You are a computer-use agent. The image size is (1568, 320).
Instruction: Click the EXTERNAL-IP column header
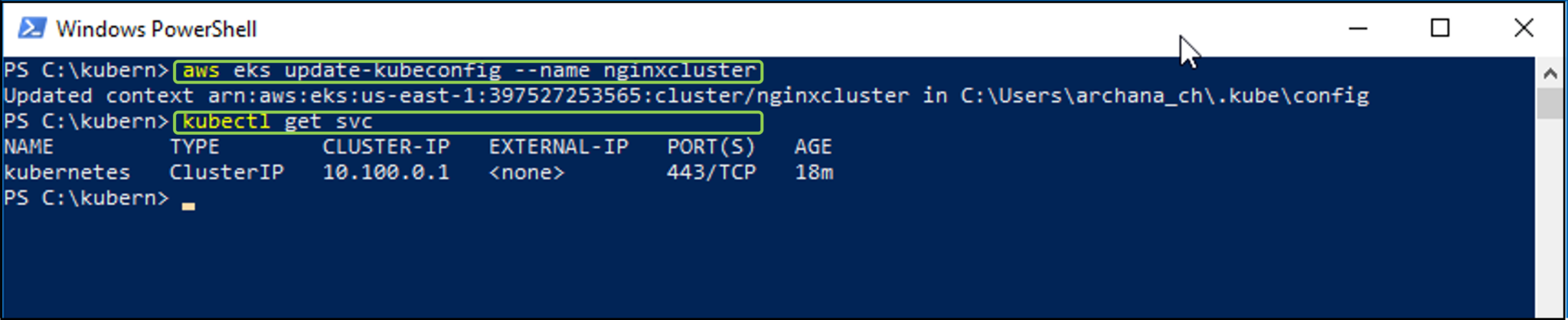tap(558, 147)
